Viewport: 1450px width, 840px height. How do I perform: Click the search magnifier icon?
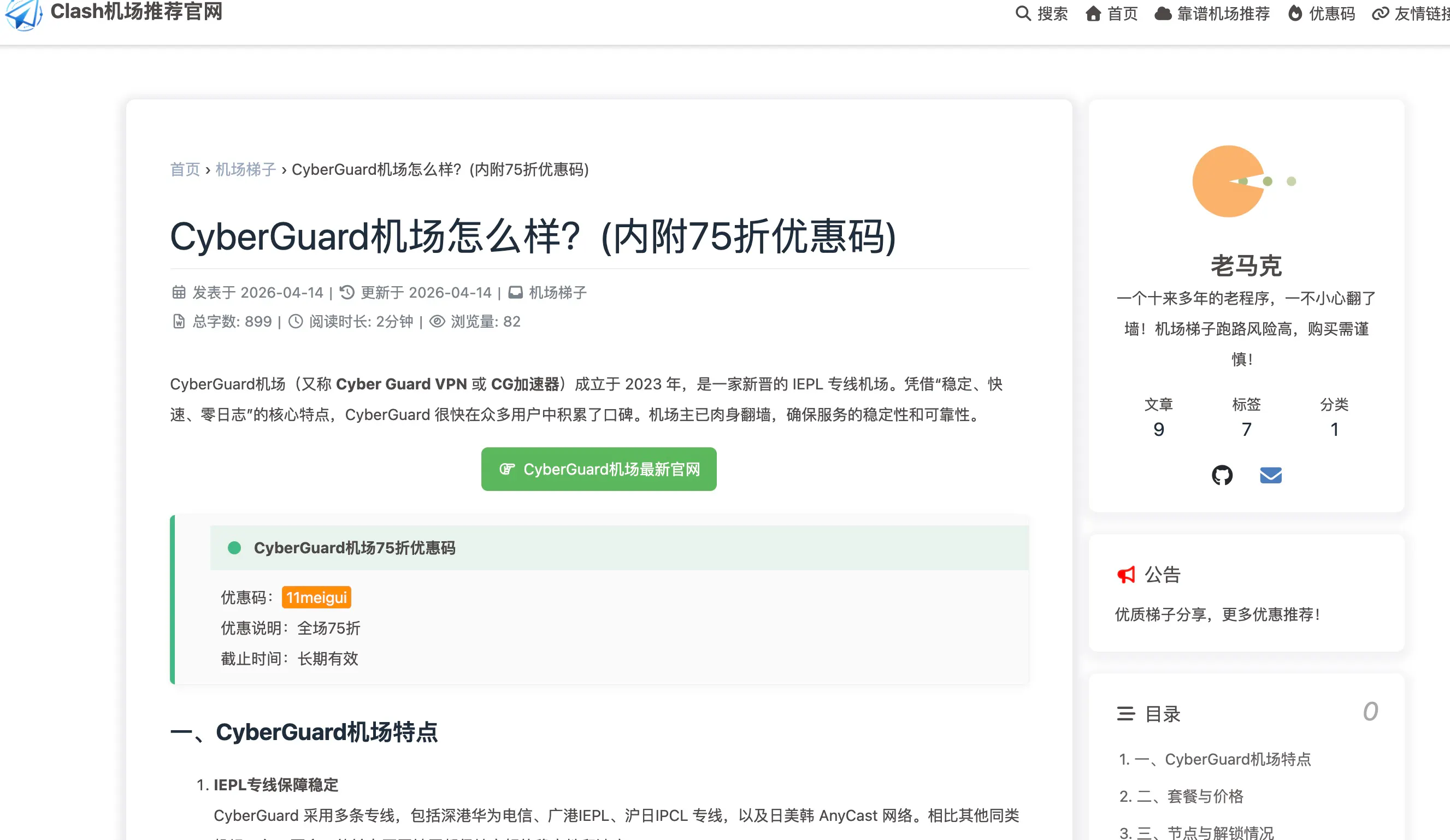coord(1022,13)
